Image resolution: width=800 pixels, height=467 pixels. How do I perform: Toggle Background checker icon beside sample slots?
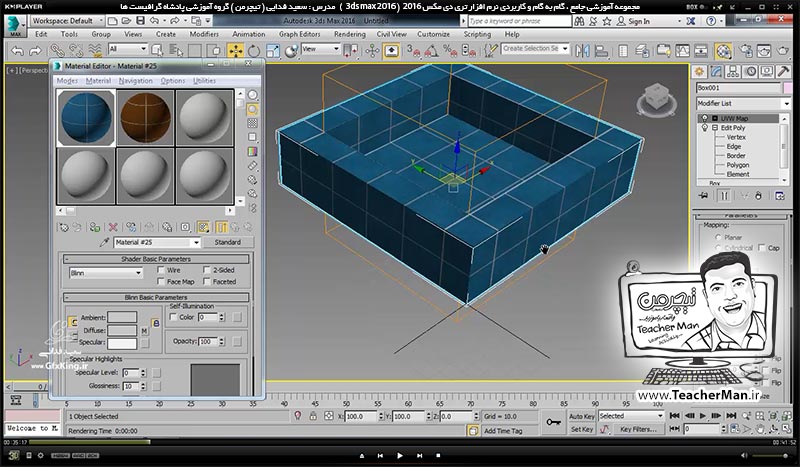click(x=253, y=123)
